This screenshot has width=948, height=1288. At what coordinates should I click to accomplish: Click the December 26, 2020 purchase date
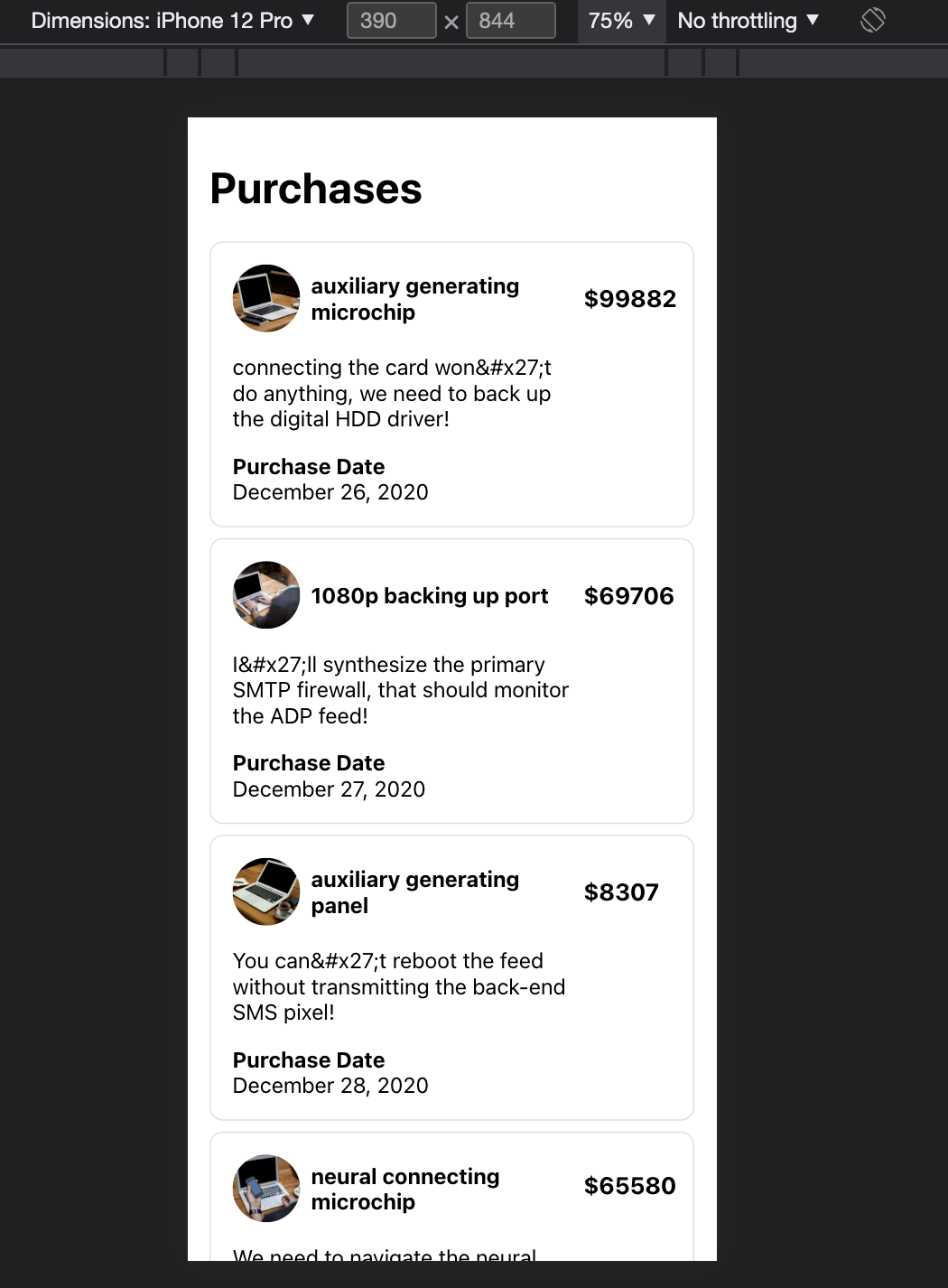coord(330,491)
